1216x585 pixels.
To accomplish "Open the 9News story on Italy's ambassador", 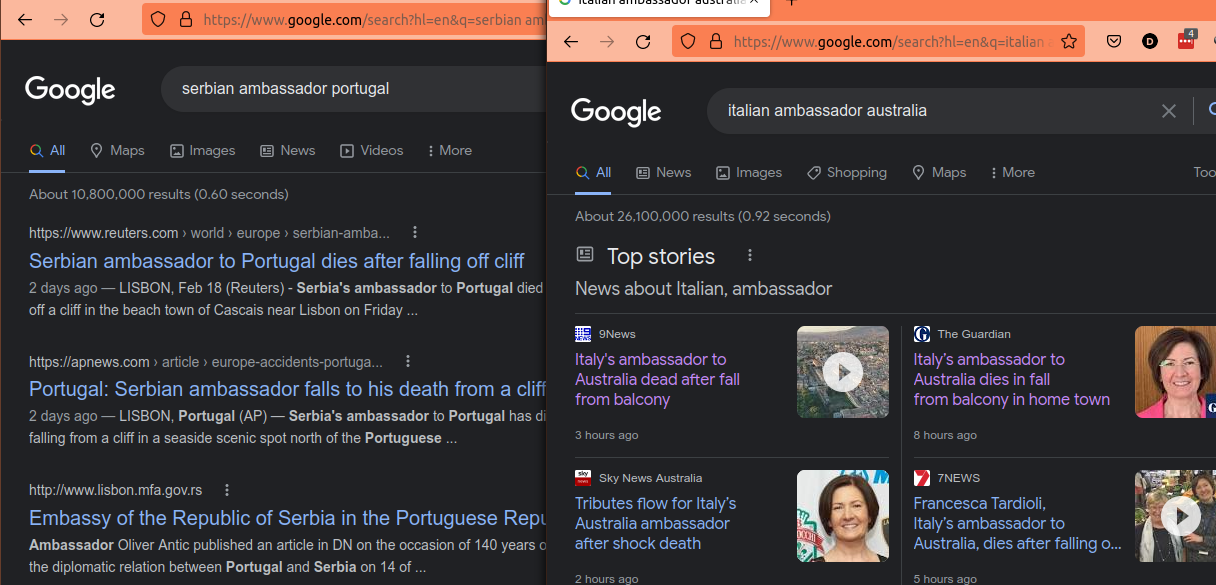I will (x=657, y=379).
